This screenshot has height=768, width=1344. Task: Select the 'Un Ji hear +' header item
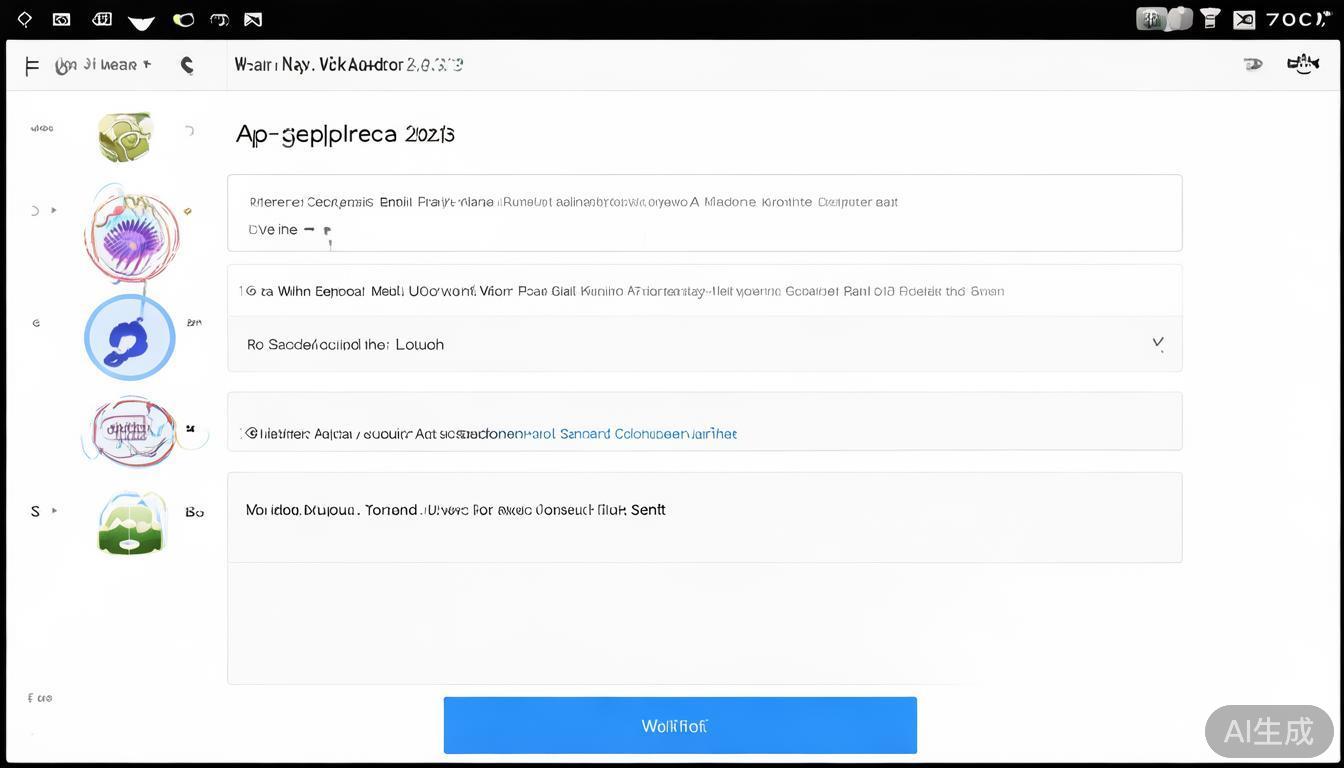(103, 66)
